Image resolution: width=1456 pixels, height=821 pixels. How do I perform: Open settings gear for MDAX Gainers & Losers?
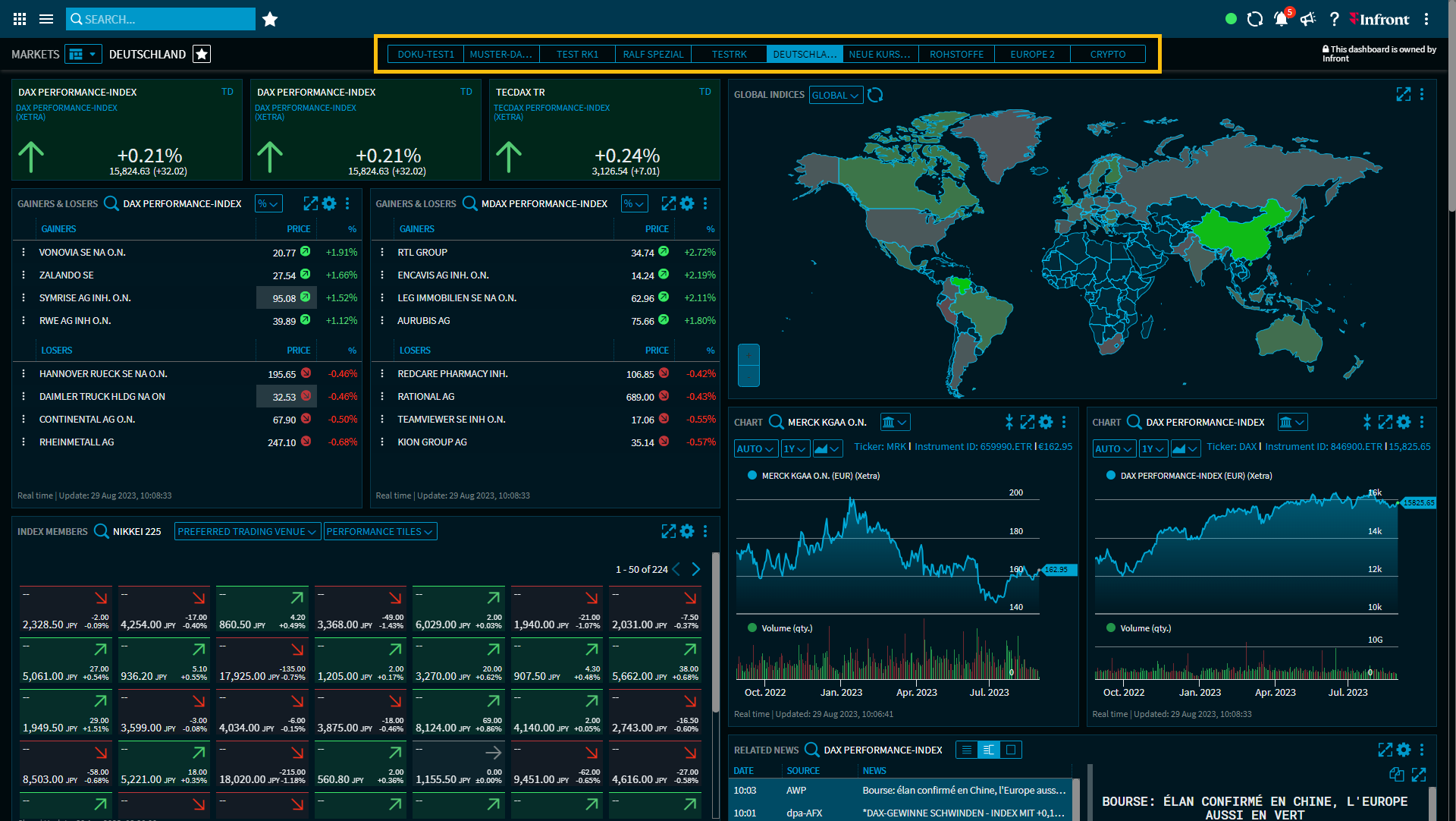(687, 203)
